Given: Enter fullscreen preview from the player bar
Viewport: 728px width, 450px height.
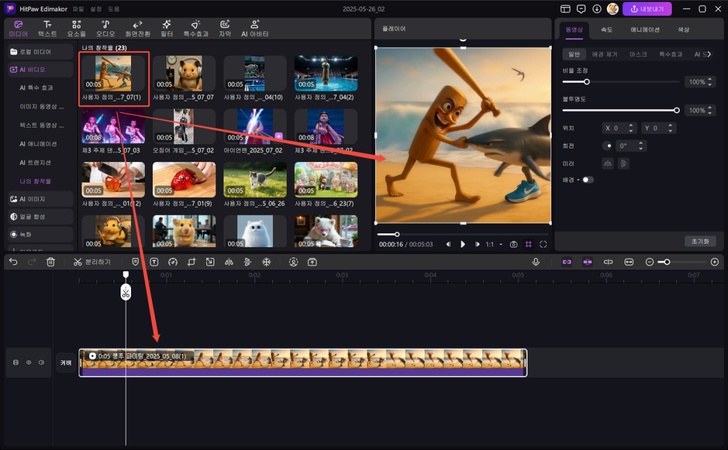Looking at the screenshot, I should [x=543, y=244].
